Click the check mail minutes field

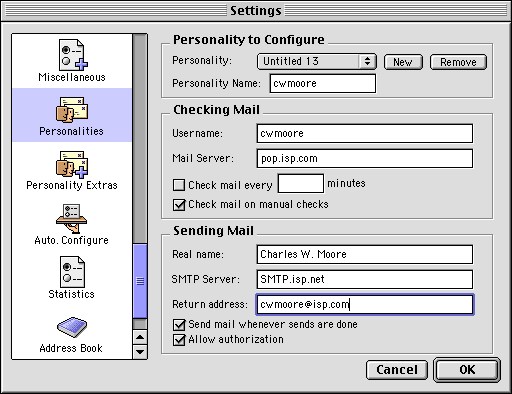pos(301,183)
